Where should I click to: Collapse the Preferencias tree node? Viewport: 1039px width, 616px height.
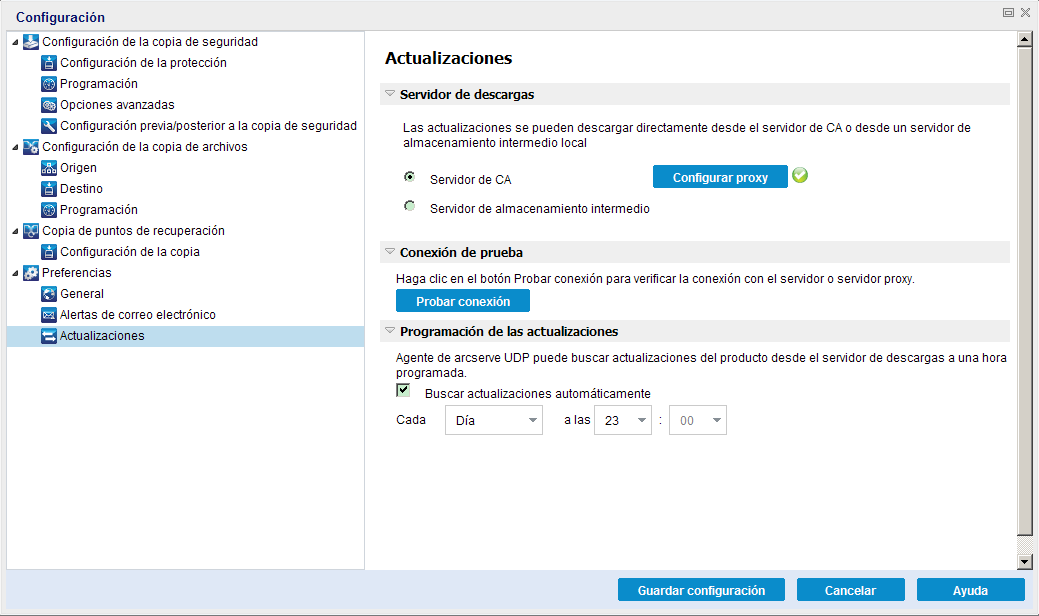click(x=13, y=273)
